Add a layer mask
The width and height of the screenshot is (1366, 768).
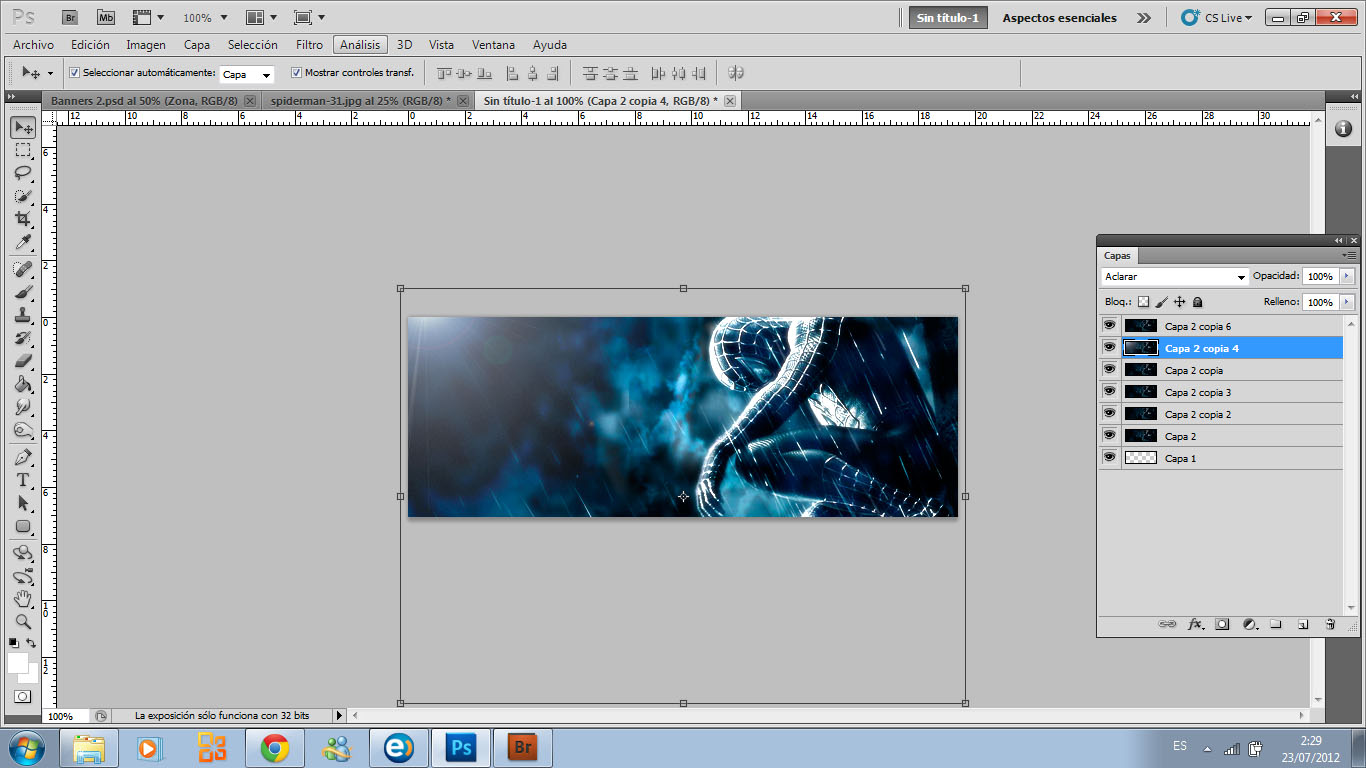(1222, 624)
